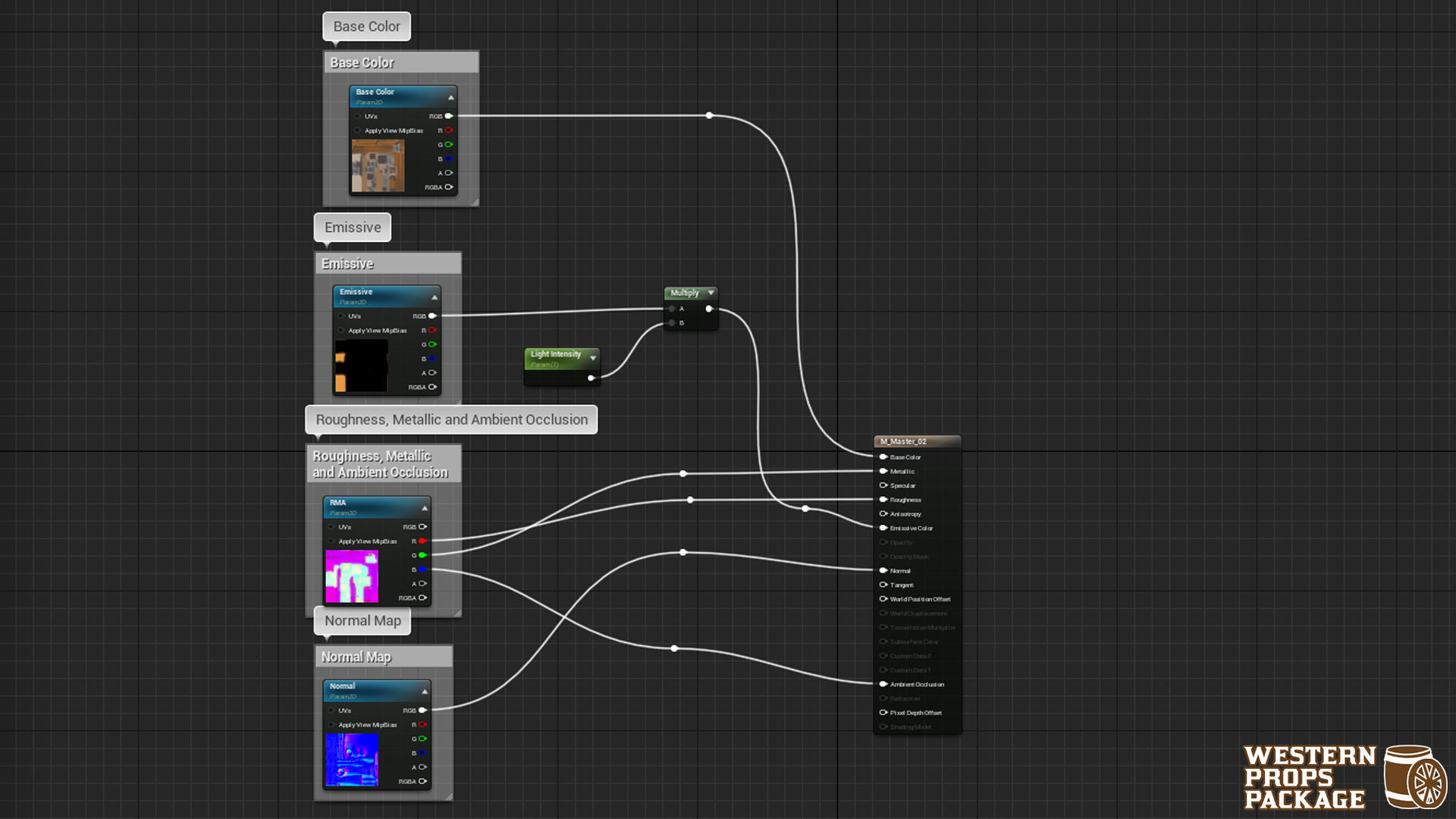
Task: Click the Multiply node's output pin
Action: click(x=709, y=309)
